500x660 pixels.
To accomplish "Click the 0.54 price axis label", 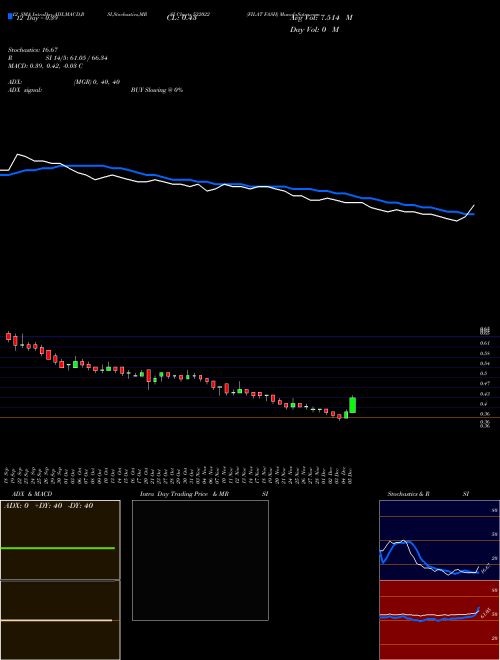I will (x=484, y=363).
